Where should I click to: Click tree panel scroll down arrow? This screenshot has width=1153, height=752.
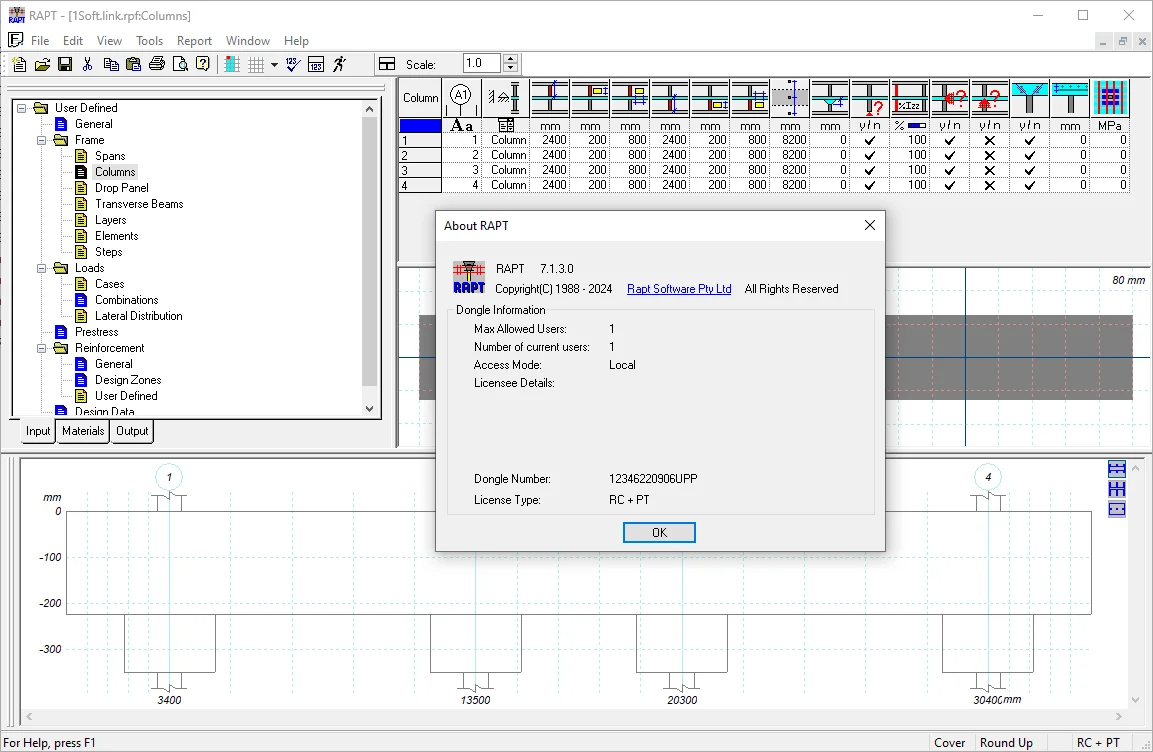(369, 409)
